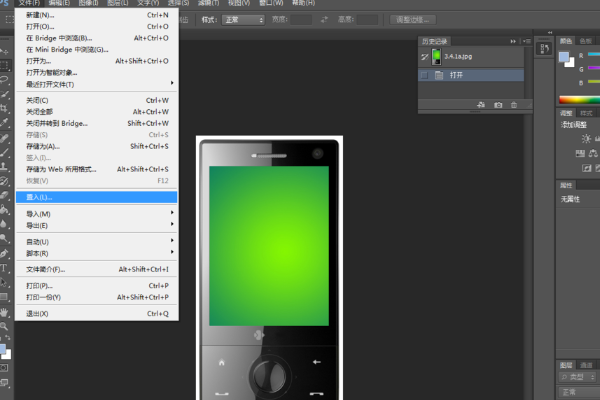
Task: Adjust the R color slider
Action: pyautogui.click(x=594, y=55)
